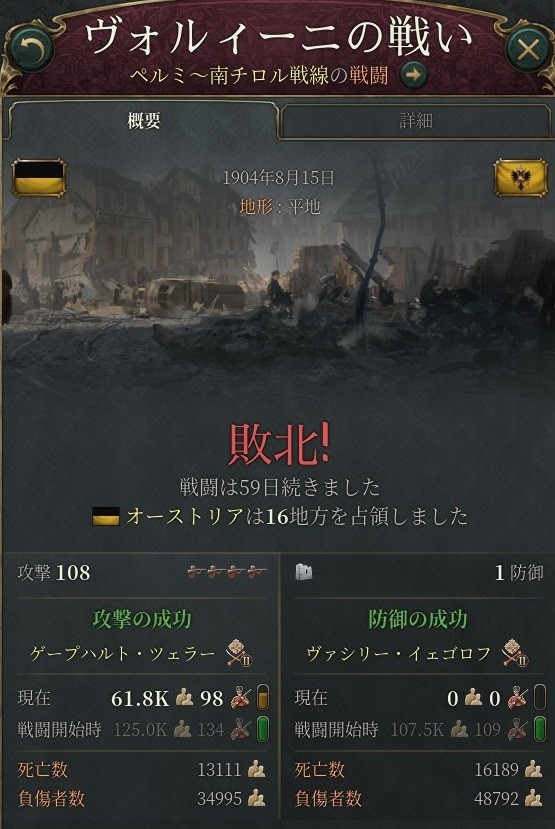This screenshot has height=829, width=555.
Task: Close the battle result panel
Action: (x=526, y=50)
